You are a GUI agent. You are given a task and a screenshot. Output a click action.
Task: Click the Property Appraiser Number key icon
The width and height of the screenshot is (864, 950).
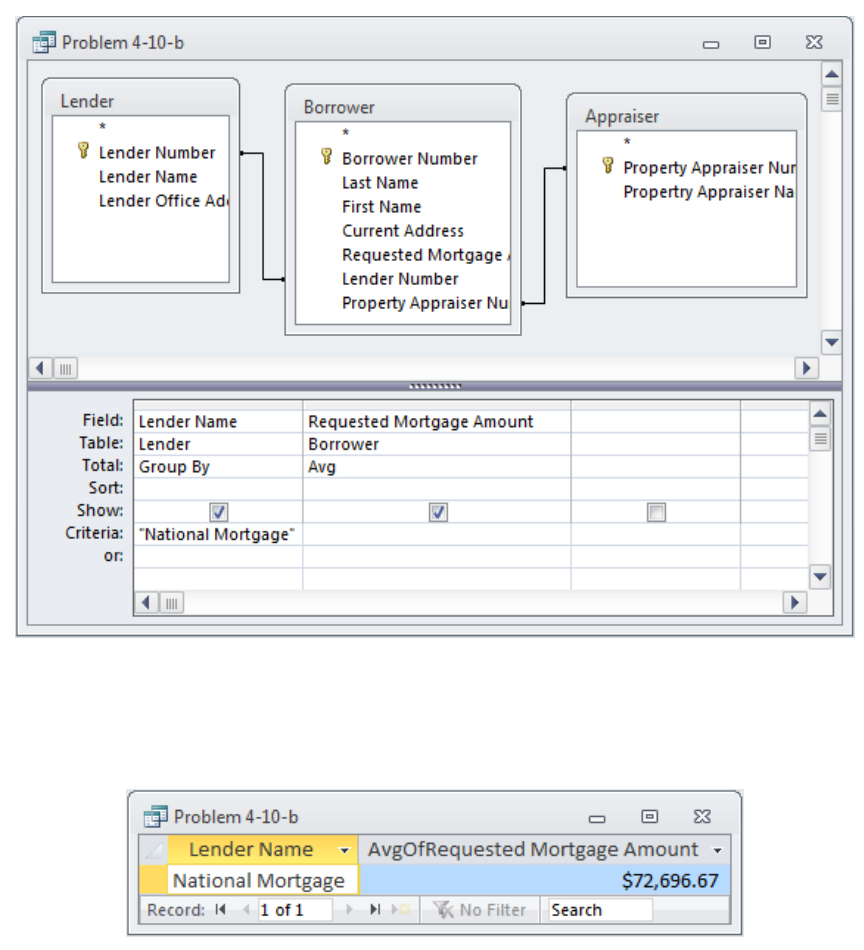pyautogui.click(x=608, y=165)
